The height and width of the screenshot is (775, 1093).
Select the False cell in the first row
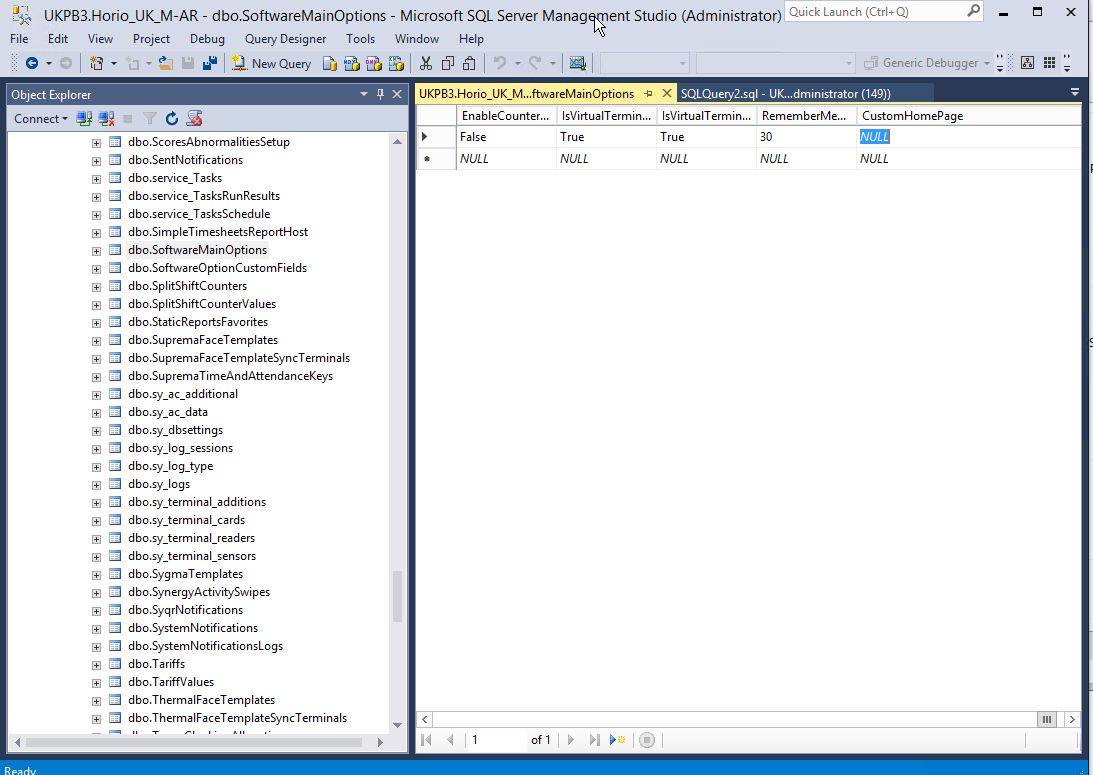pyautogui.click(x=506, y=137)
